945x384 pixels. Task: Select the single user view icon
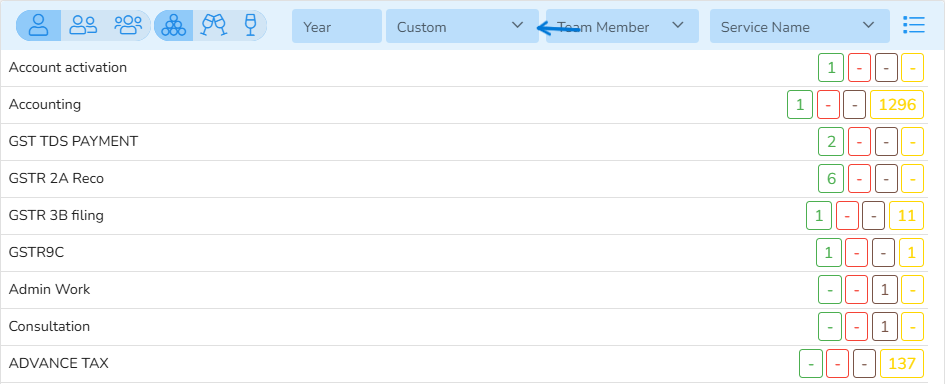click(39, 25)
